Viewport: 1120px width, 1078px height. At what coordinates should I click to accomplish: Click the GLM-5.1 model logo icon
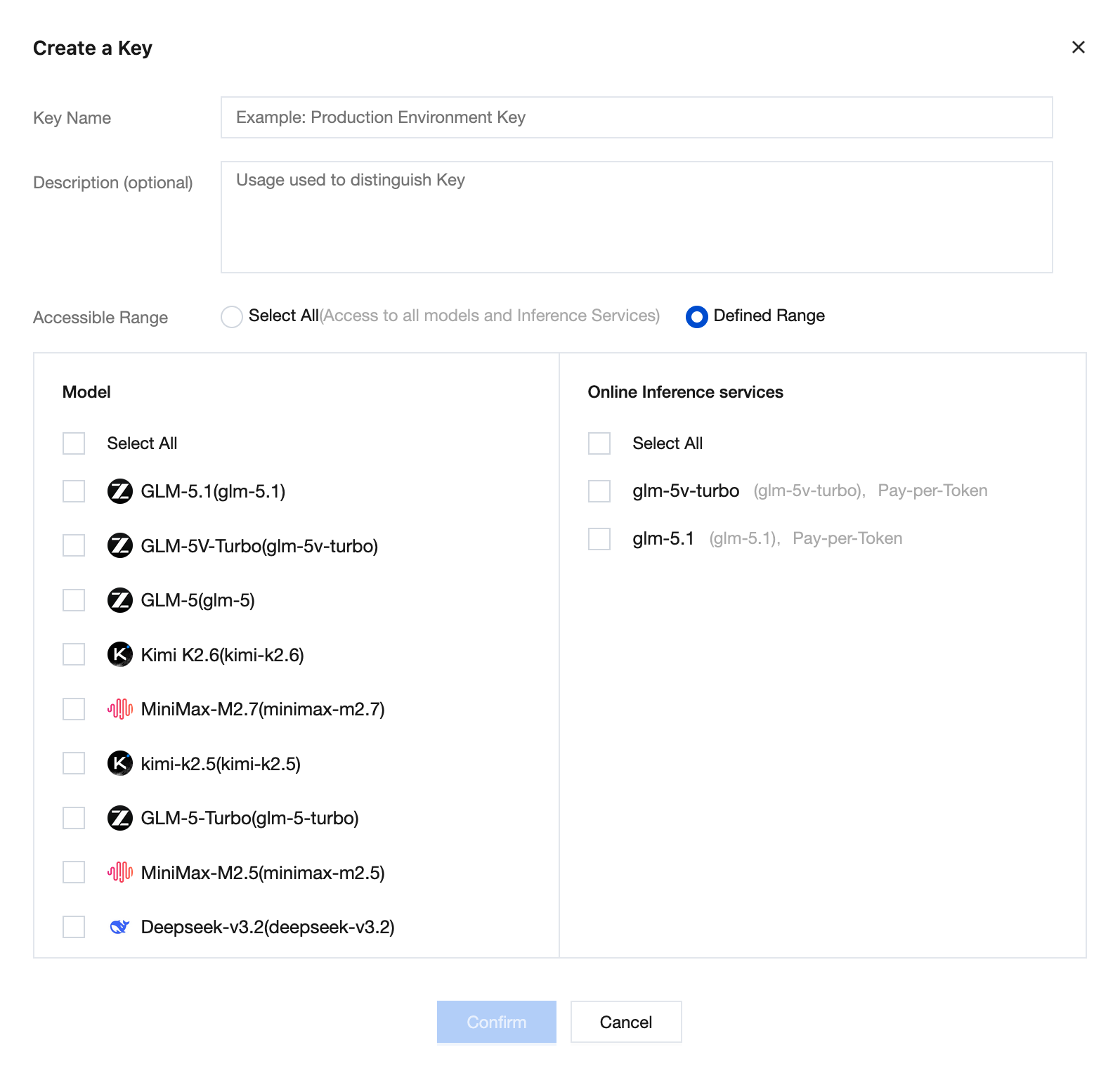pos(120,491)
